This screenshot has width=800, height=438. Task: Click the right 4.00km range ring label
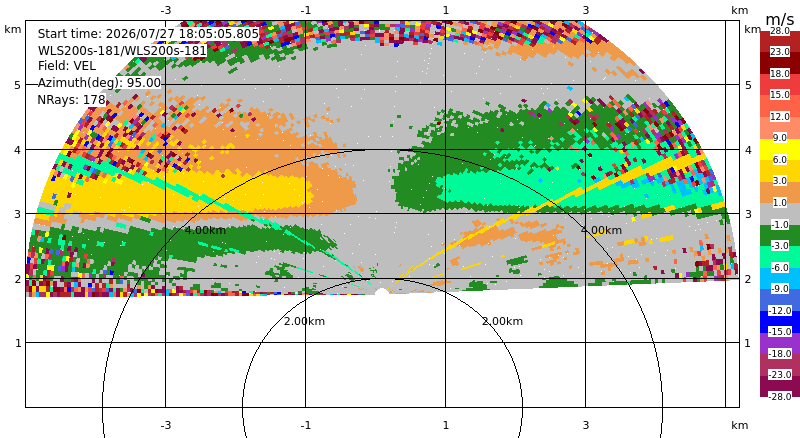pos(602,230)
